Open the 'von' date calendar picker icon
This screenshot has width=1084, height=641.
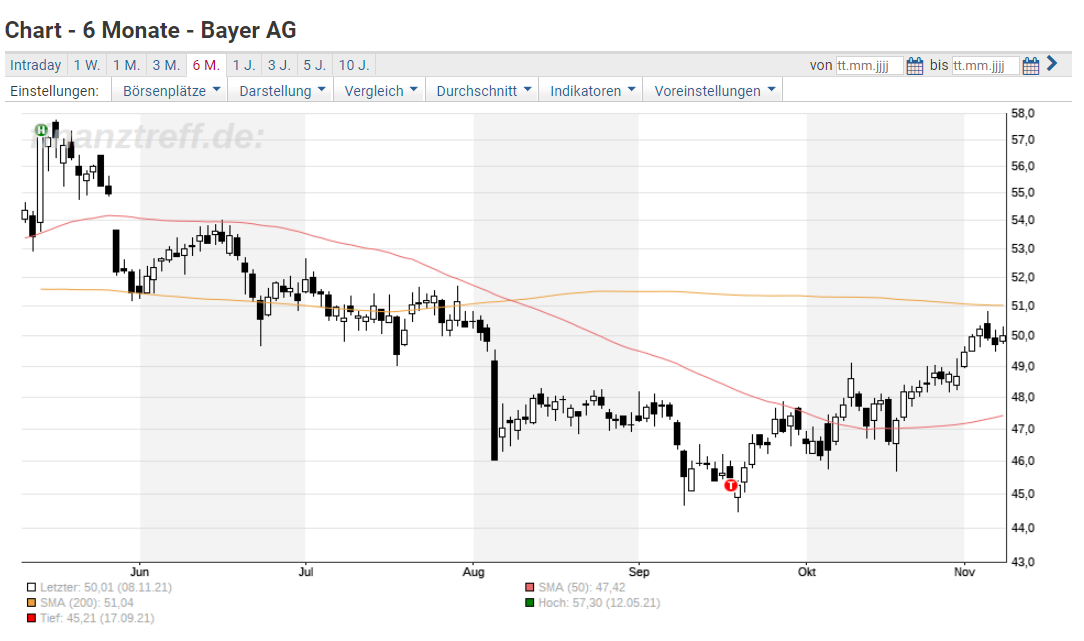tap(915, 66)
